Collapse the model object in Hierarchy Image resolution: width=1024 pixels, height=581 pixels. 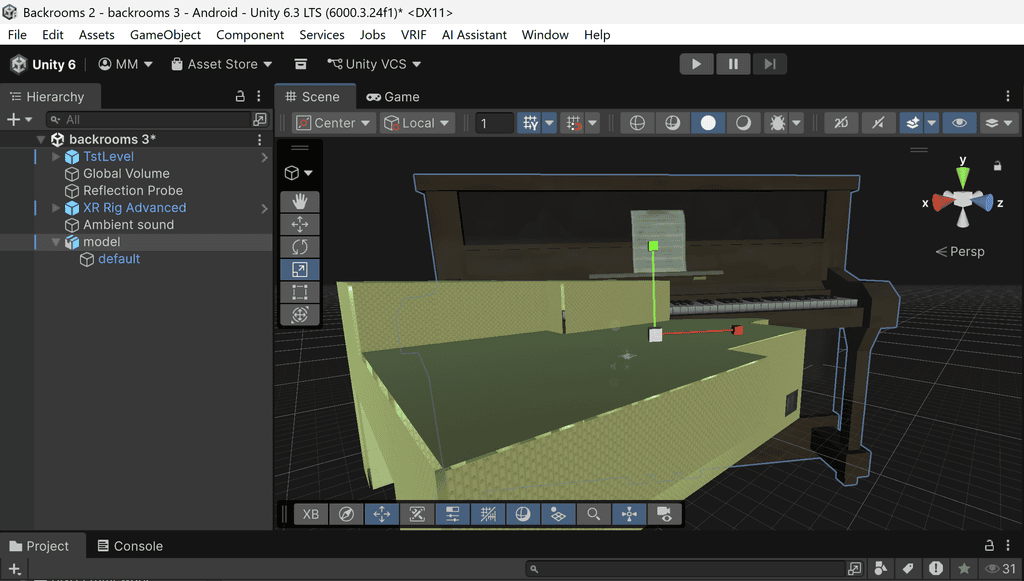click(x=56, y=242)
